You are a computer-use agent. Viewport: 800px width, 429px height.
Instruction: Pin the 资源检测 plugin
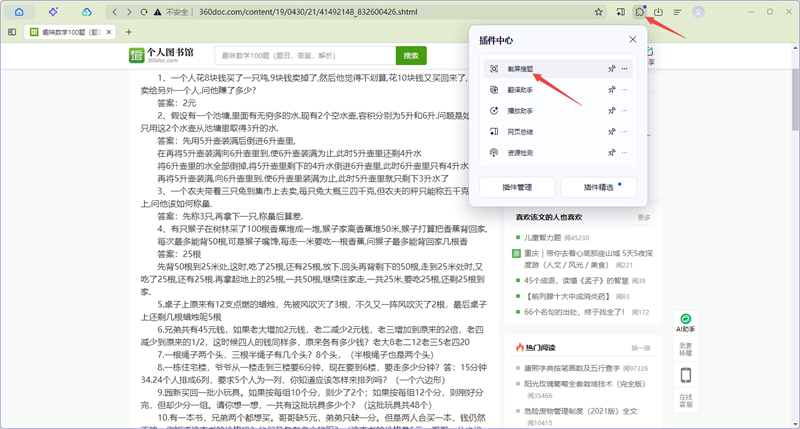point(611,153)
